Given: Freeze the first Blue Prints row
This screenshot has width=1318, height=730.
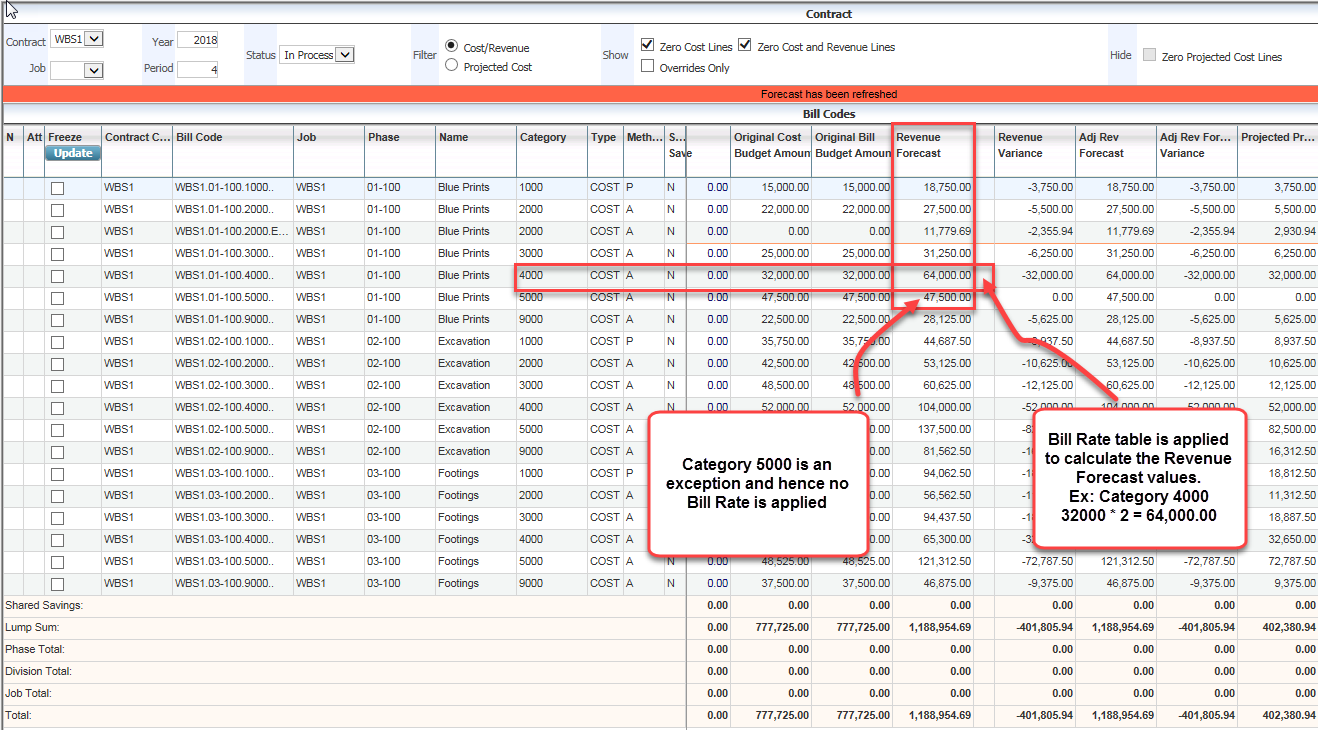Looking at the screenshot, I should point(57,187).
